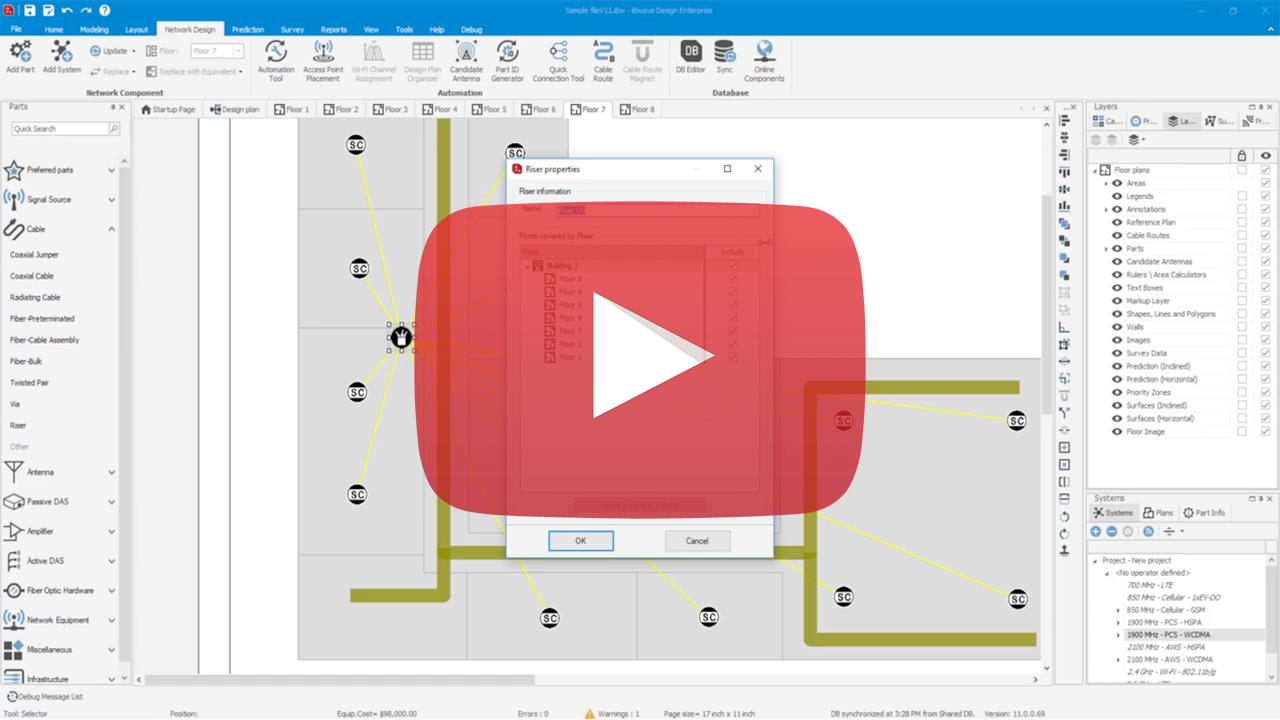Open the Survey ribbon tab
The image size is (1280, 720).
pos(292,30)
